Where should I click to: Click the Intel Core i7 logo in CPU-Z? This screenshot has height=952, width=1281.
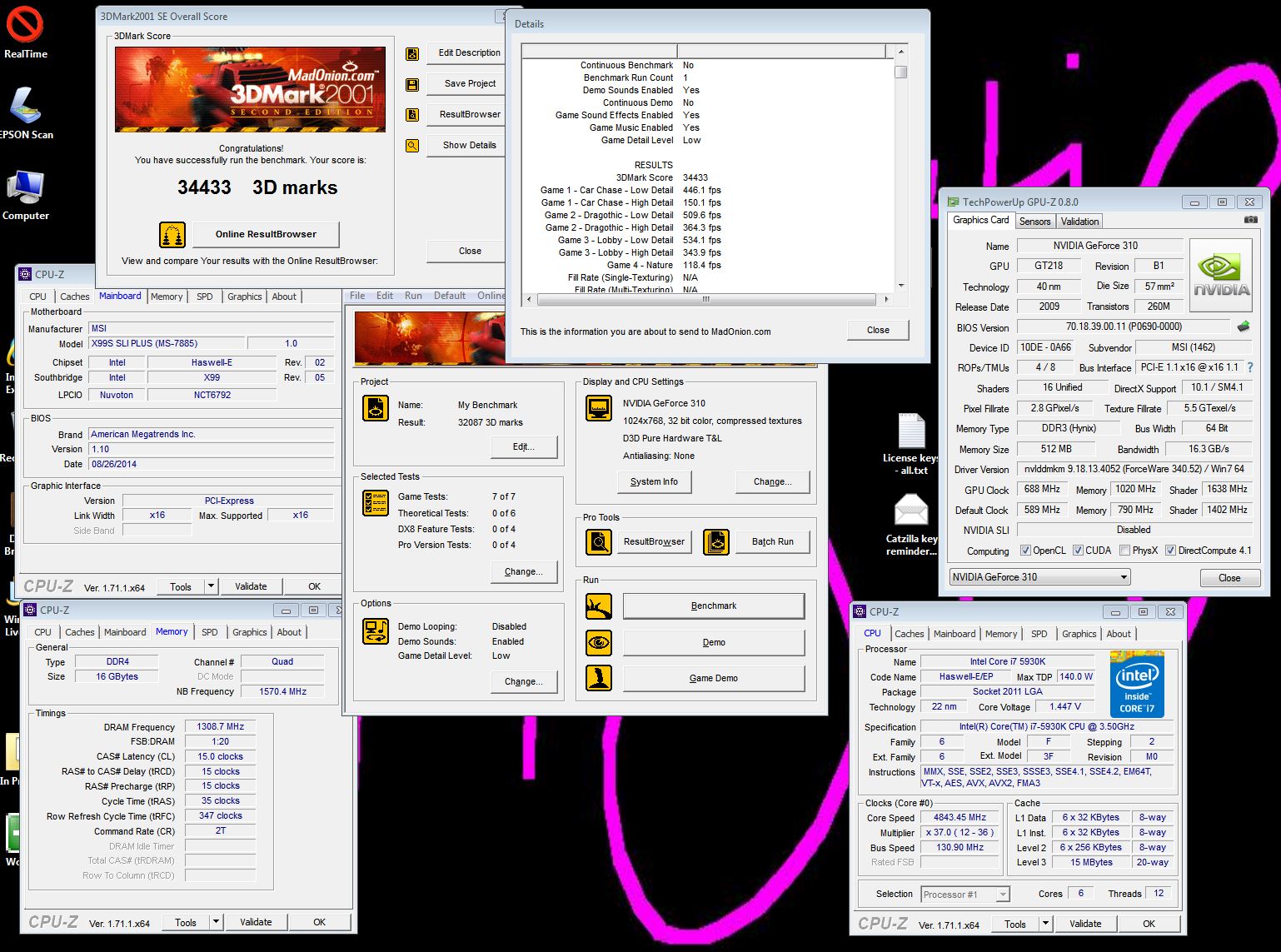(x=1137, y=685)
